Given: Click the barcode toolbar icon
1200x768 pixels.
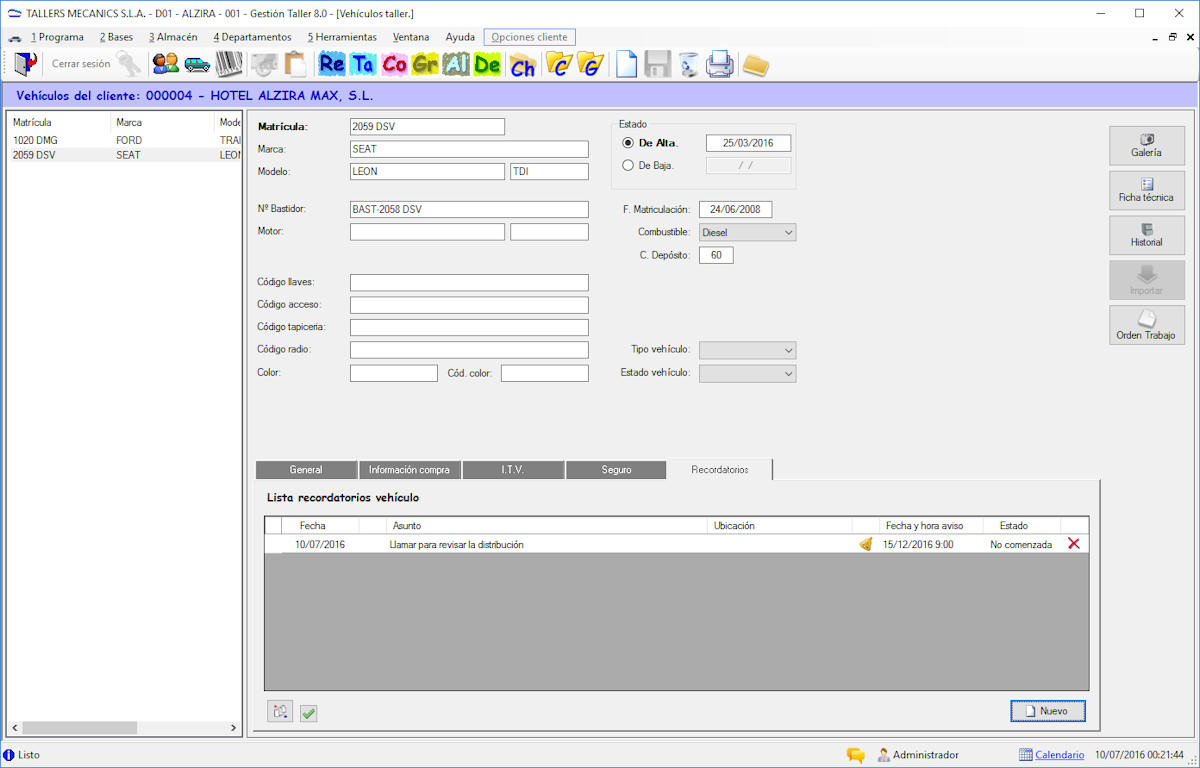Looking at the screenshot, I should [x=229, y=64].
